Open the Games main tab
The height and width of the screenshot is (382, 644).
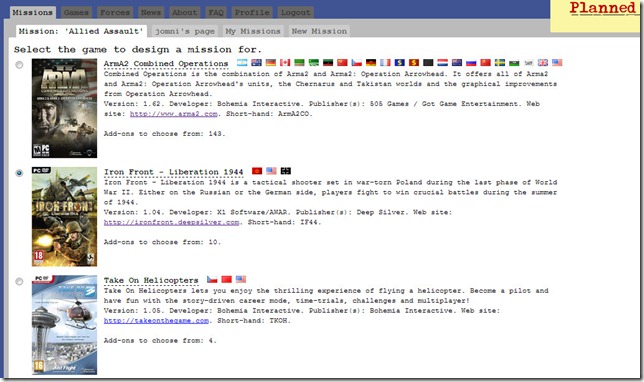click(x=76, y=12)
